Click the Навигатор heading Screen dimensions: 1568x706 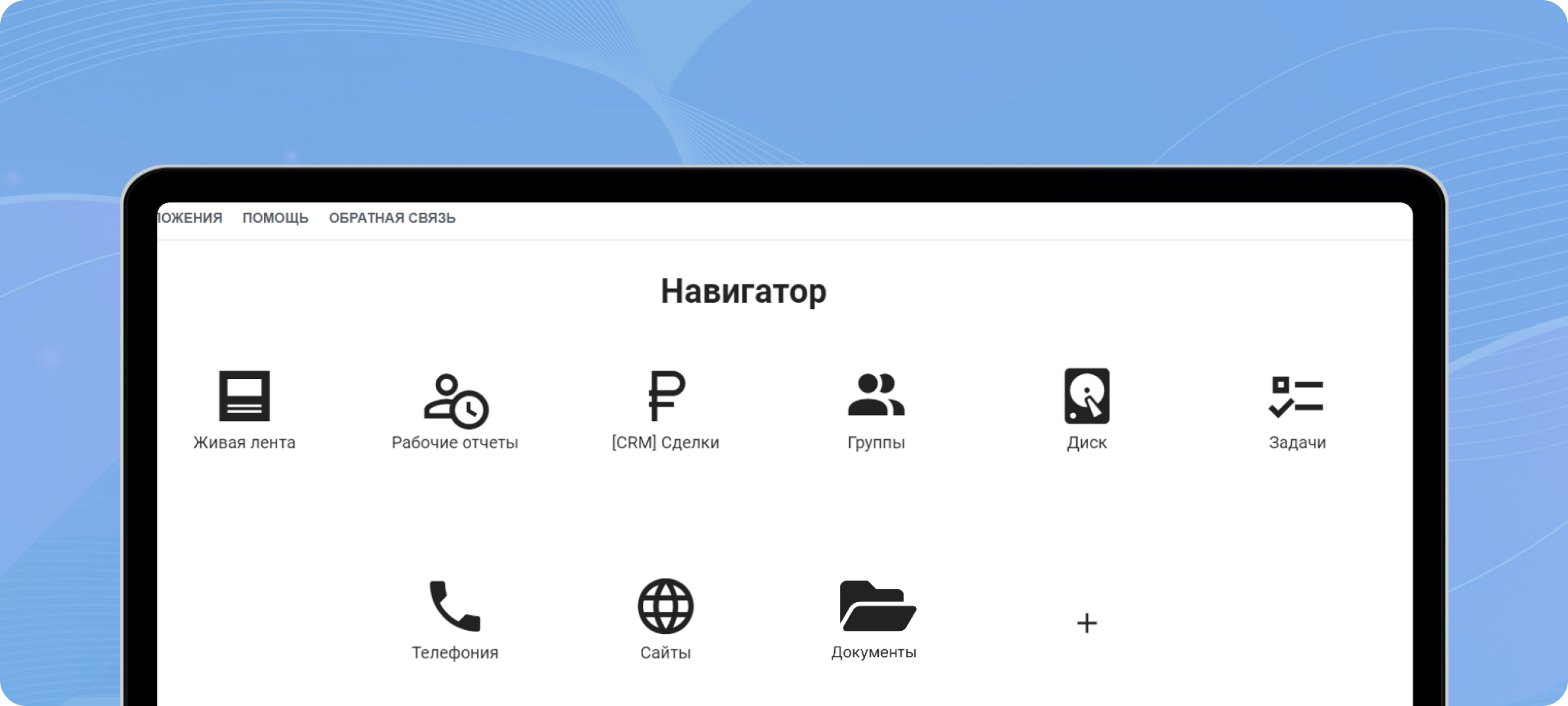(743, 292)
